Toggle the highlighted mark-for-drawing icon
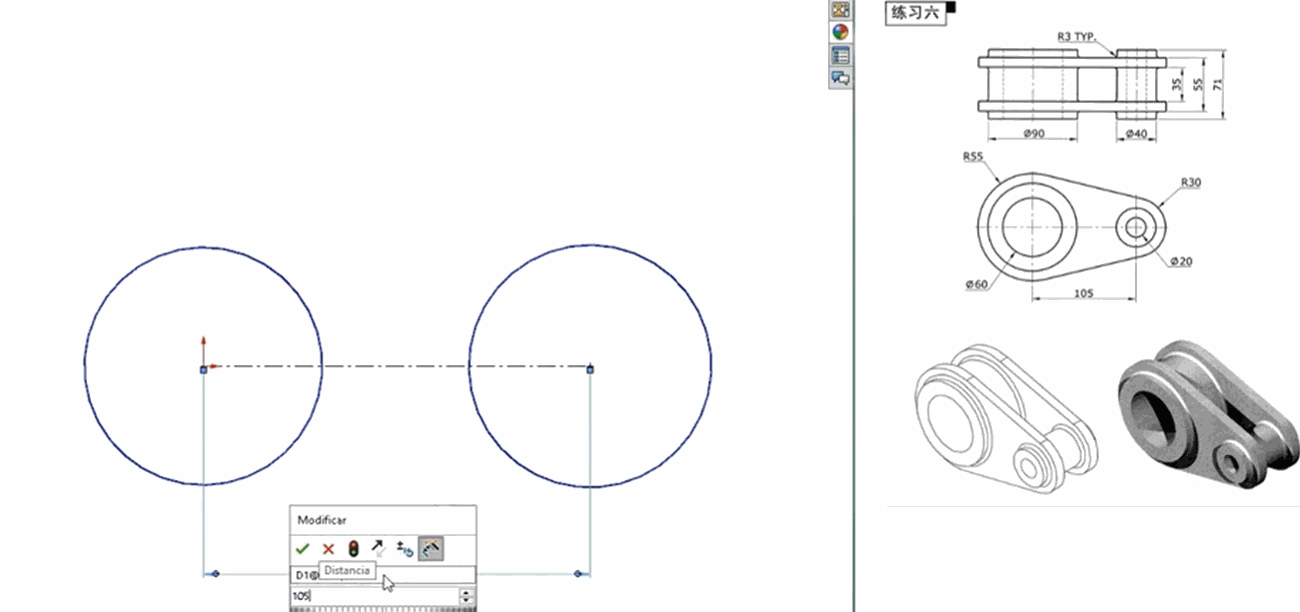The width and height of the screenshot is (1300, 612). (x=431, y=548)
